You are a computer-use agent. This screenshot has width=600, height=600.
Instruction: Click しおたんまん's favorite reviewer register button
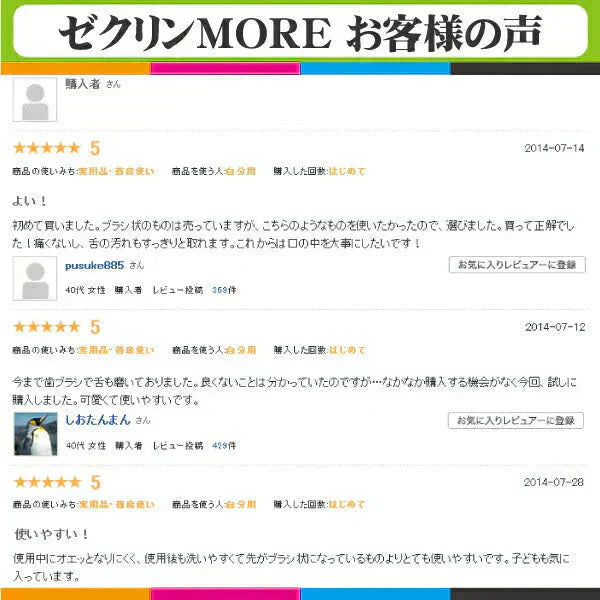pos(516,421)
